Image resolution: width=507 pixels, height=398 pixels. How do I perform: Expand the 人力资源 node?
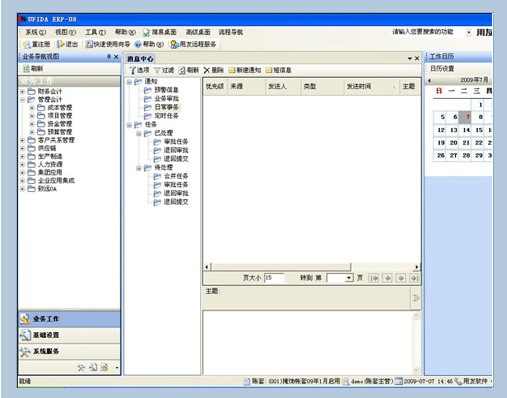[22, 164]
